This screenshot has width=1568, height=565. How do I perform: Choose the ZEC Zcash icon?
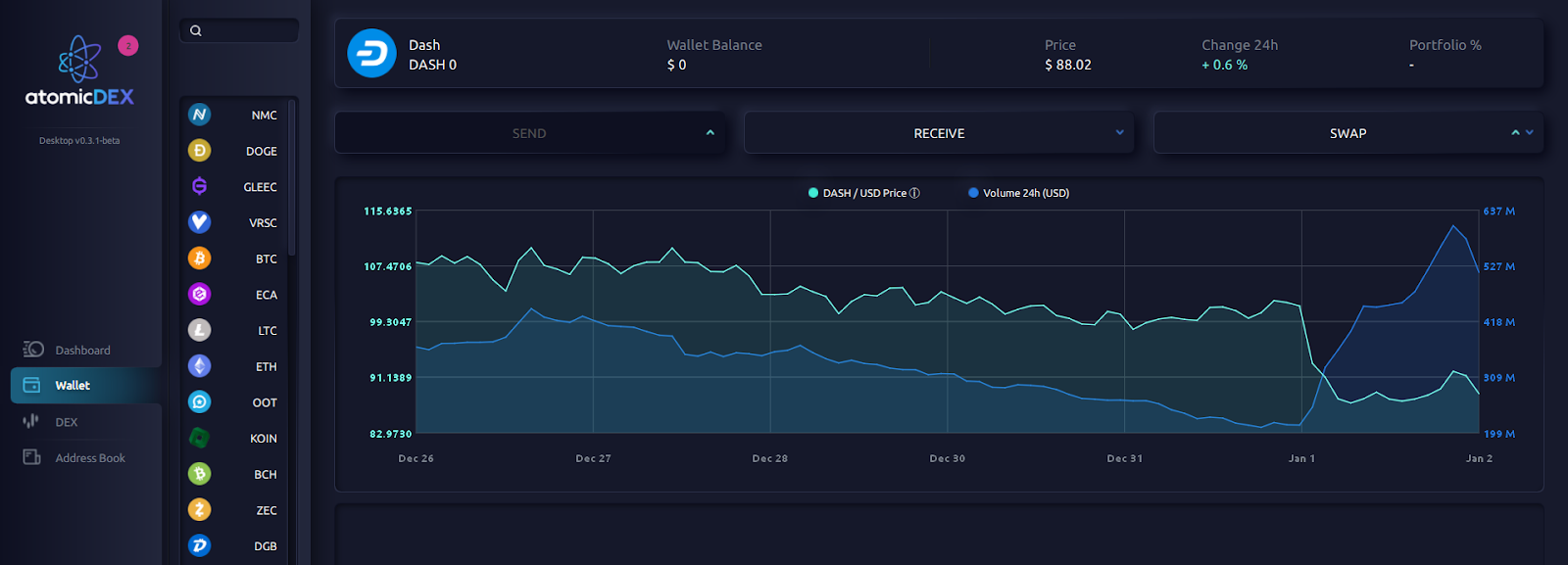pyautogui.click(x=200, y=509)
